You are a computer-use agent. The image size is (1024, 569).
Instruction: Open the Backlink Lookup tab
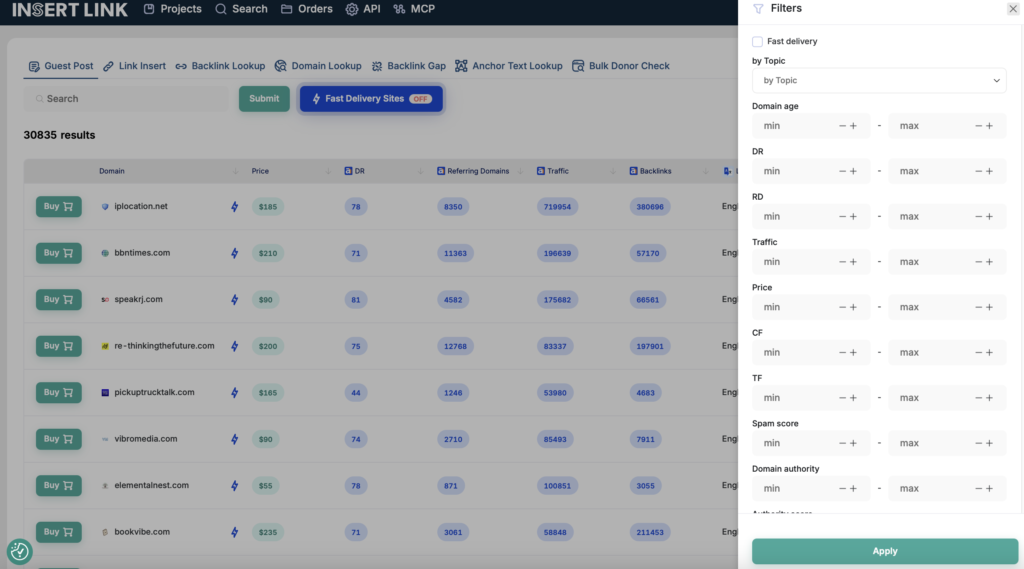[x=220, y=66]
